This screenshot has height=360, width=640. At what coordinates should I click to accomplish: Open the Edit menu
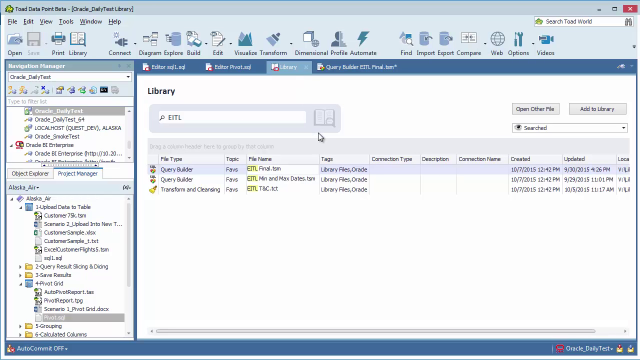[x=28, y=22]
